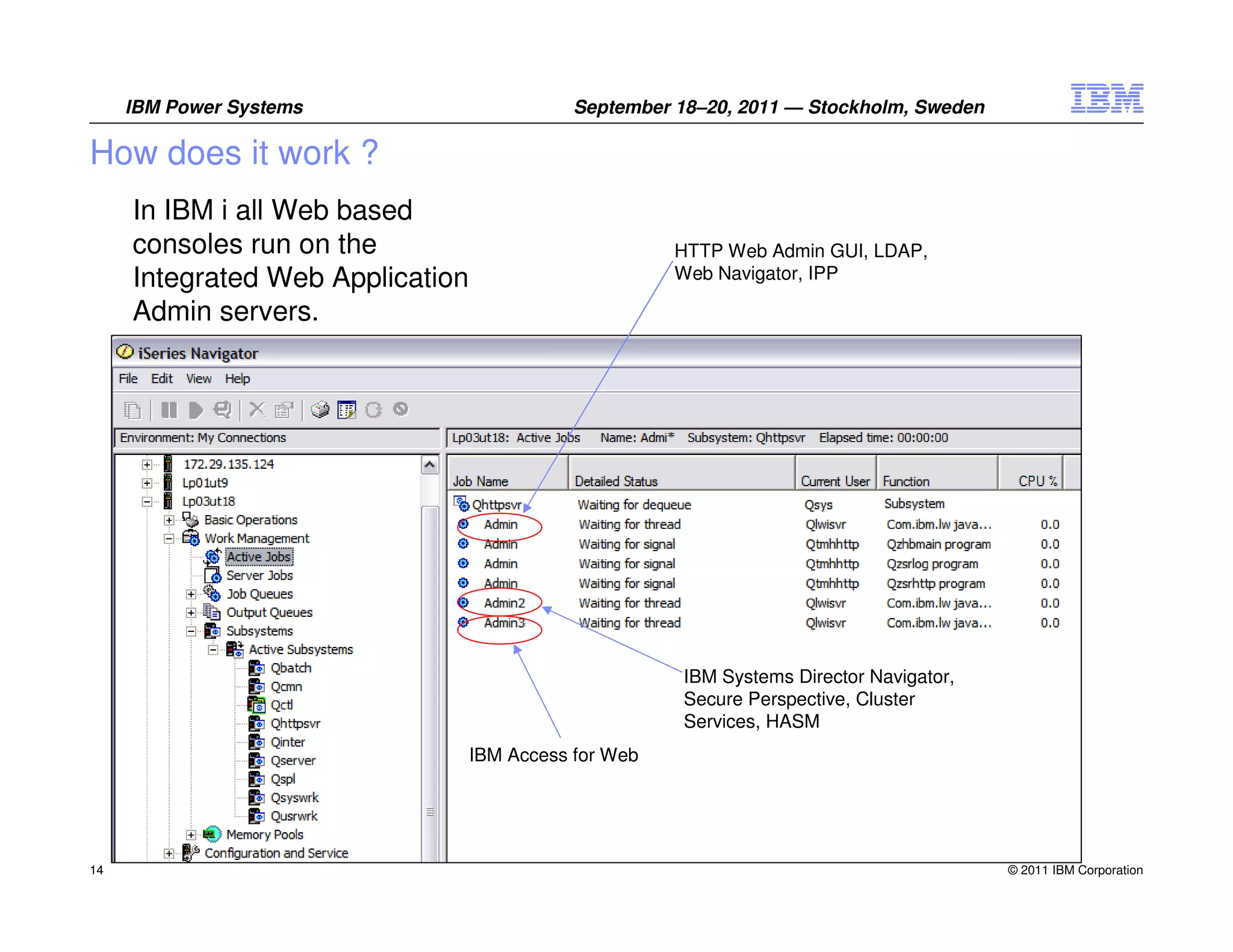
Task: Click the Job Queues gear icon
Action: point(213,593)
